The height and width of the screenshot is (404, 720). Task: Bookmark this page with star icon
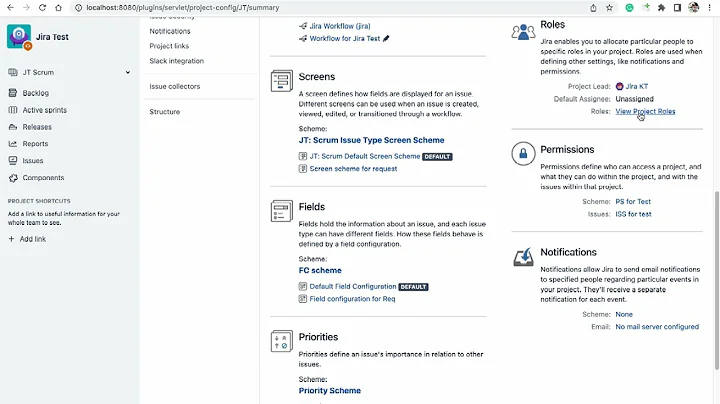(x=609, y=8)
